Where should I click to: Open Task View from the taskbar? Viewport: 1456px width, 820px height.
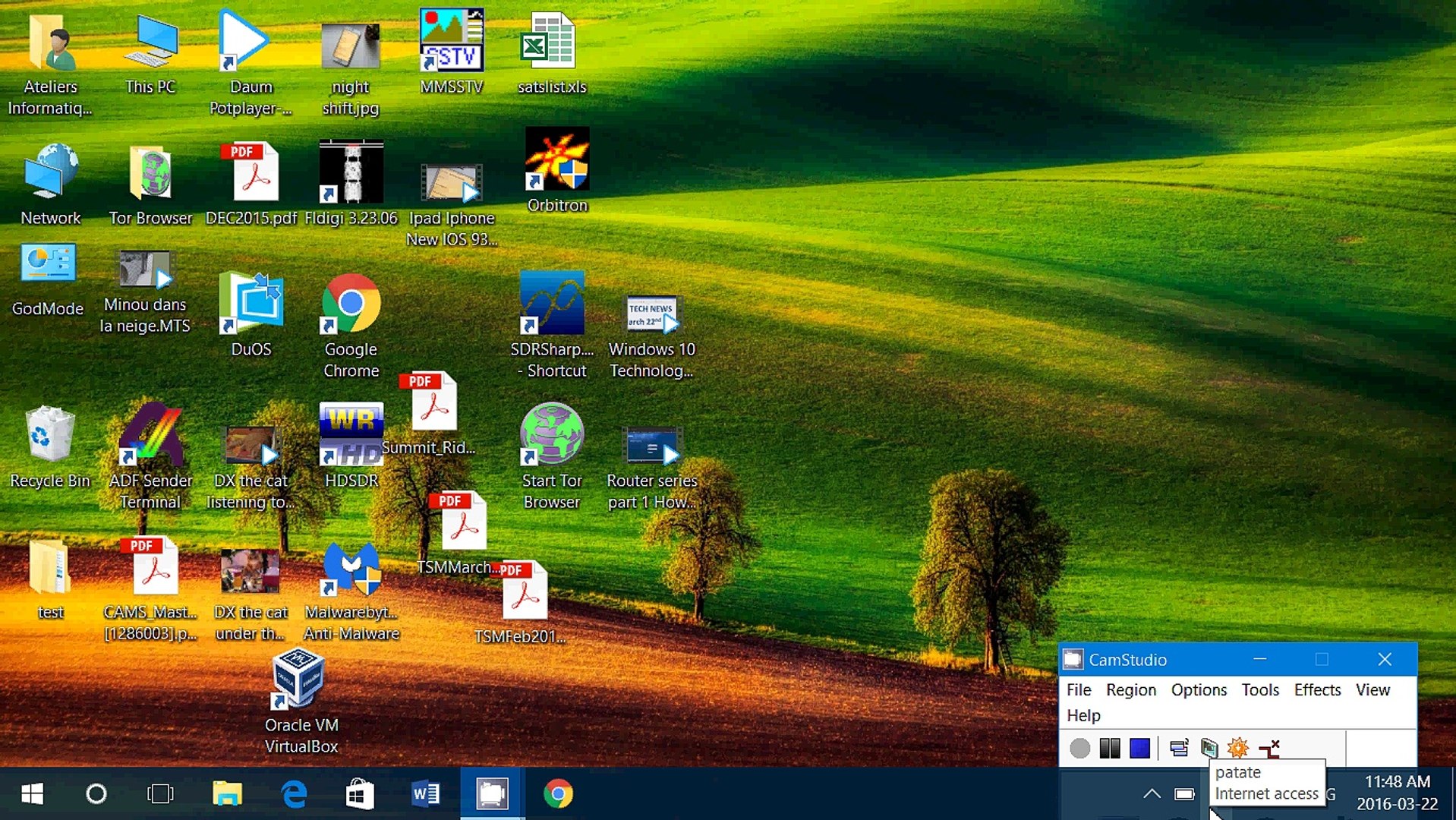160,794
